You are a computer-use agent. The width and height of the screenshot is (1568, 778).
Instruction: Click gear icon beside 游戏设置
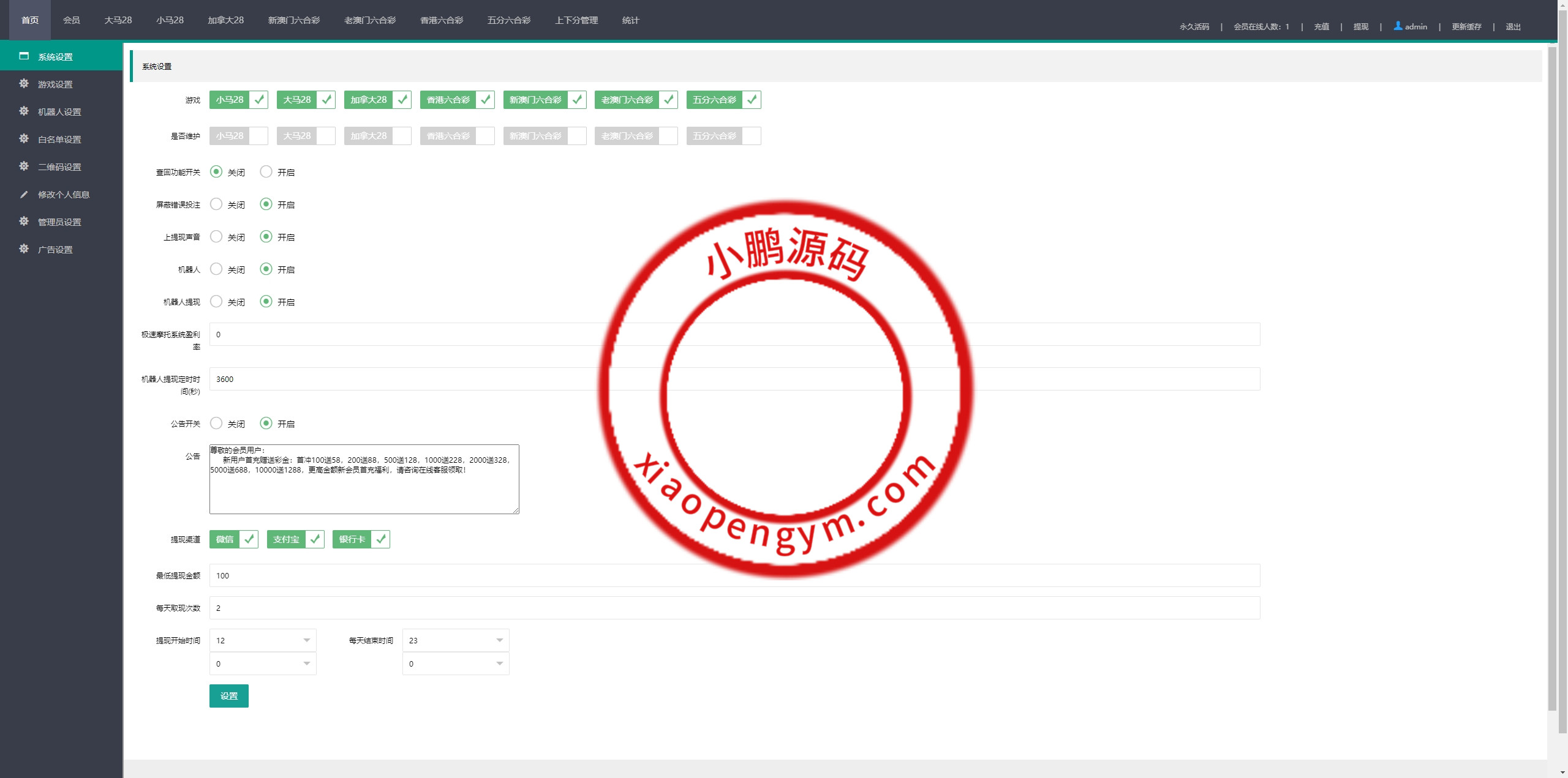pyautogui.click(x=24, y=84)
